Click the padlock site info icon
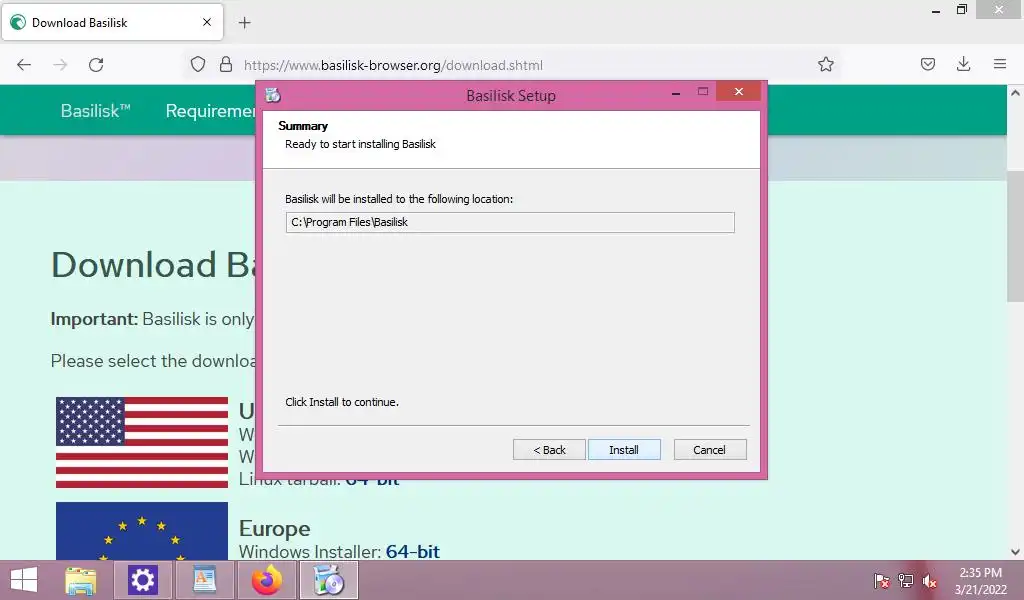The width and height of the screenshot is (1024, 600). click(226, 65)
